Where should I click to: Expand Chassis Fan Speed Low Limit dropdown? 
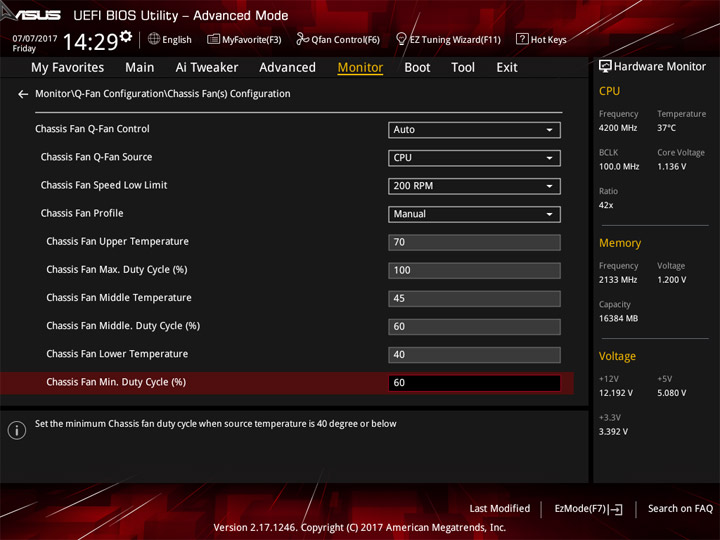[x=474, y=186]
